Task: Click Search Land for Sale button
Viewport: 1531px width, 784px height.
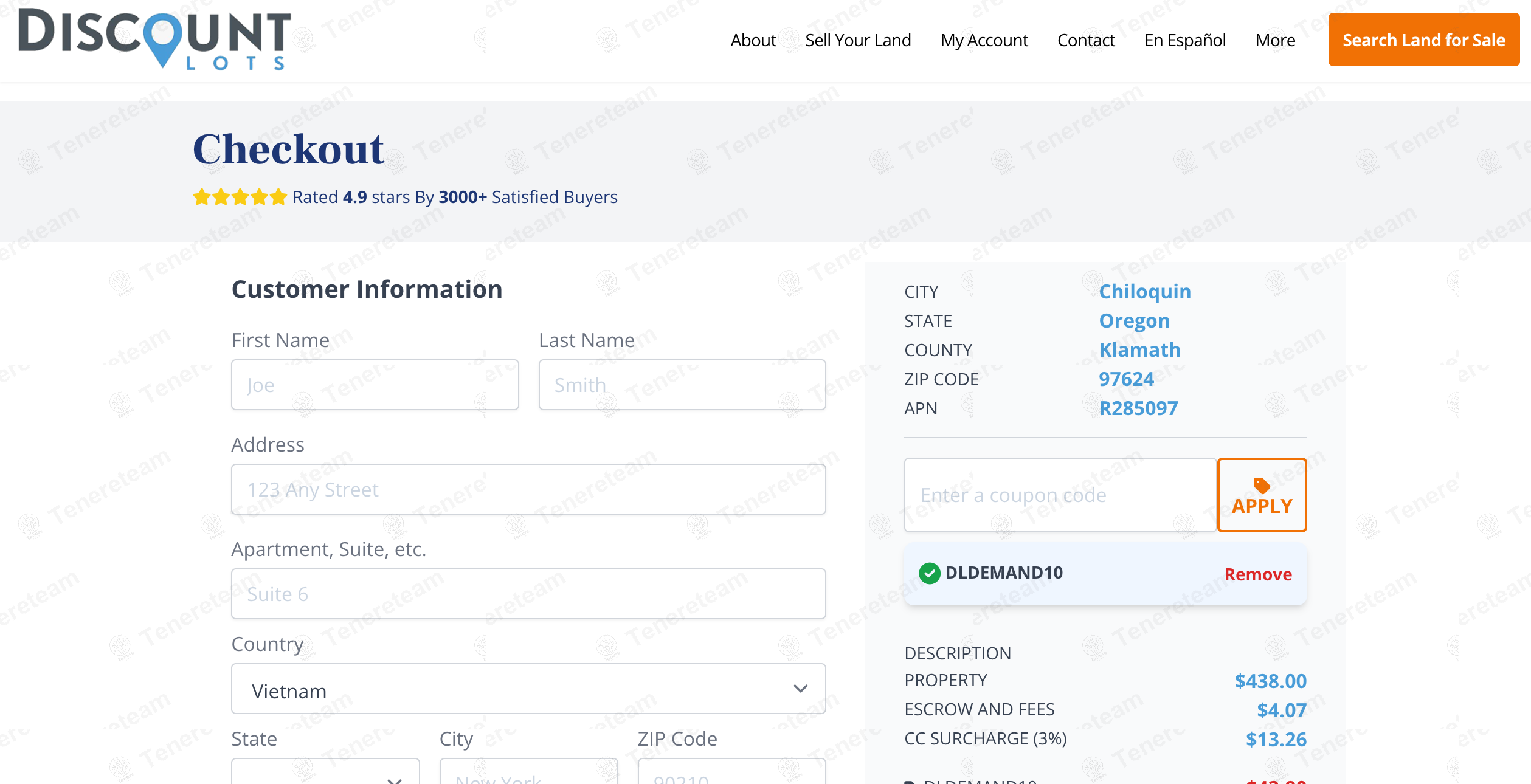Action: pos(1424,40)
